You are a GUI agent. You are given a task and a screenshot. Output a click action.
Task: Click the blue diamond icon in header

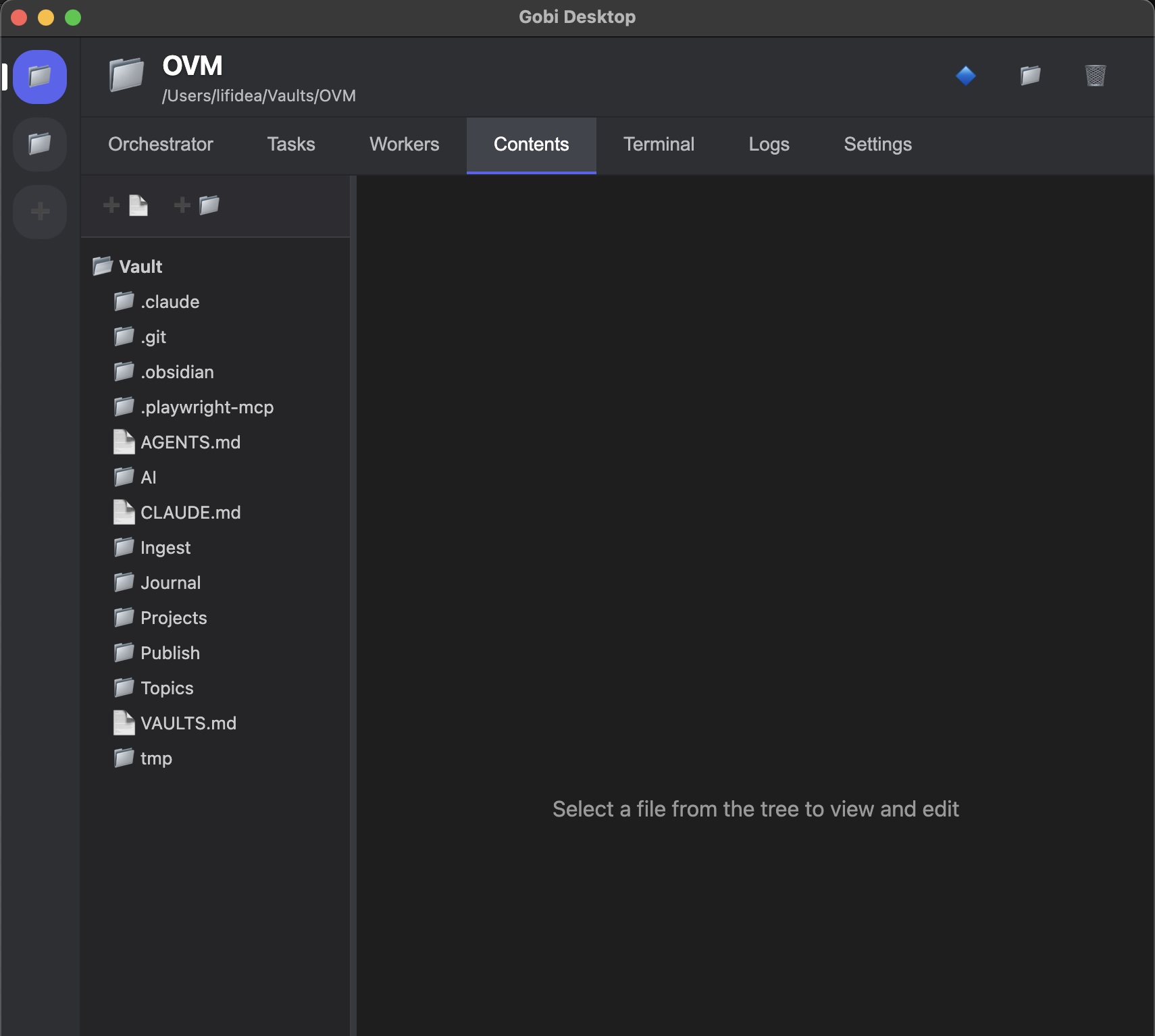(966, 75)
